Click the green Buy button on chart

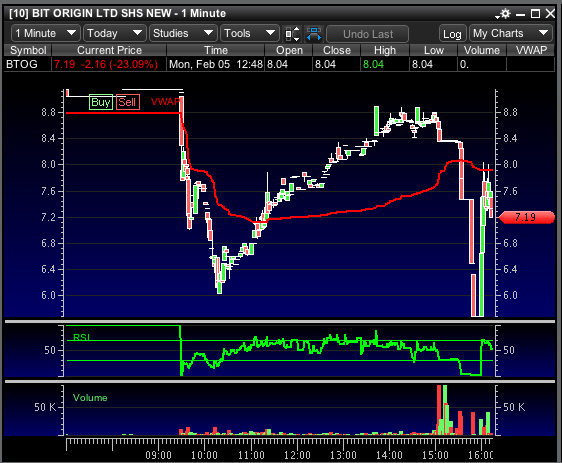click(101, 102)
